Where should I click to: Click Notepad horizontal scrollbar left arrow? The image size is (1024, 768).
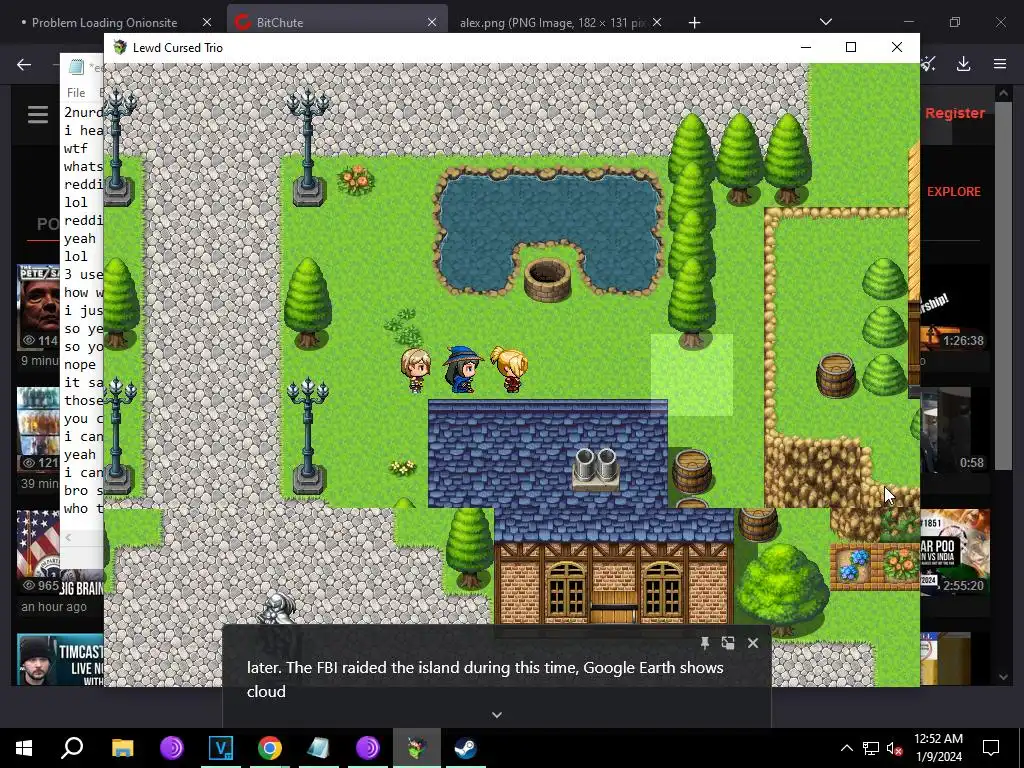pyautogui.click(x=69, y=537)
